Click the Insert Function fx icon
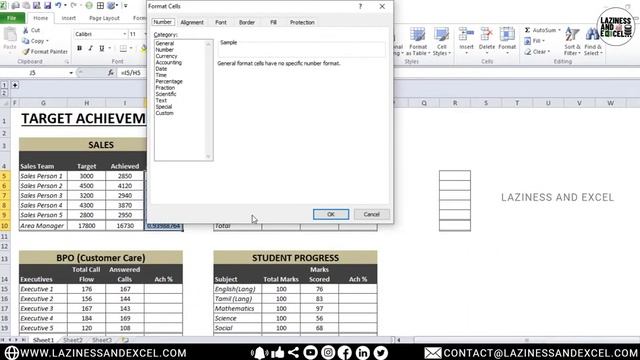 click(x=111, y=73)
